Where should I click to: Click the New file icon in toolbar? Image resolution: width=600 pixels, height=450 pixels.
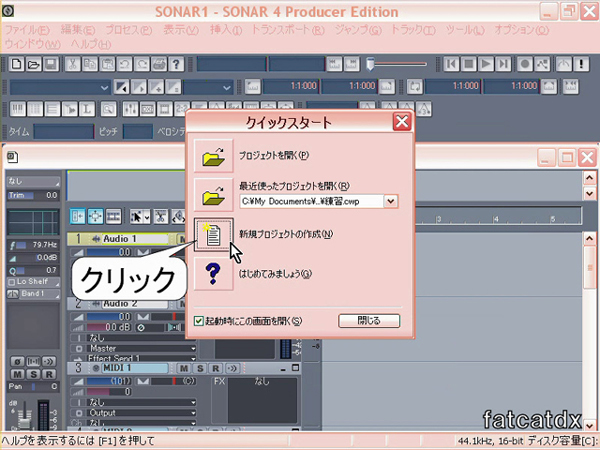click(x=16, y=64)
